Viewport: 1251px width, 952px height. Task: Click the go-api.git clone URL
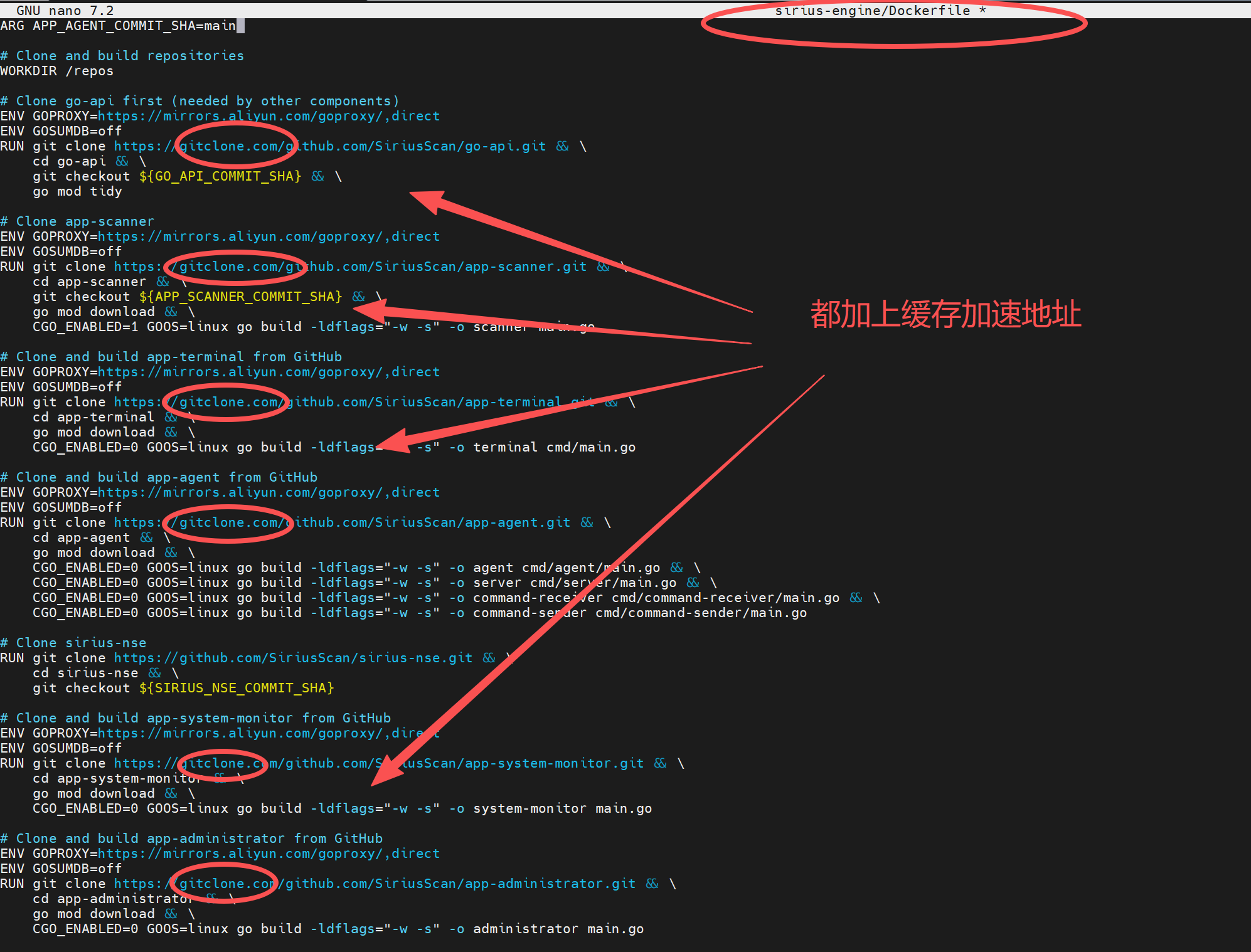coord(329,146)
